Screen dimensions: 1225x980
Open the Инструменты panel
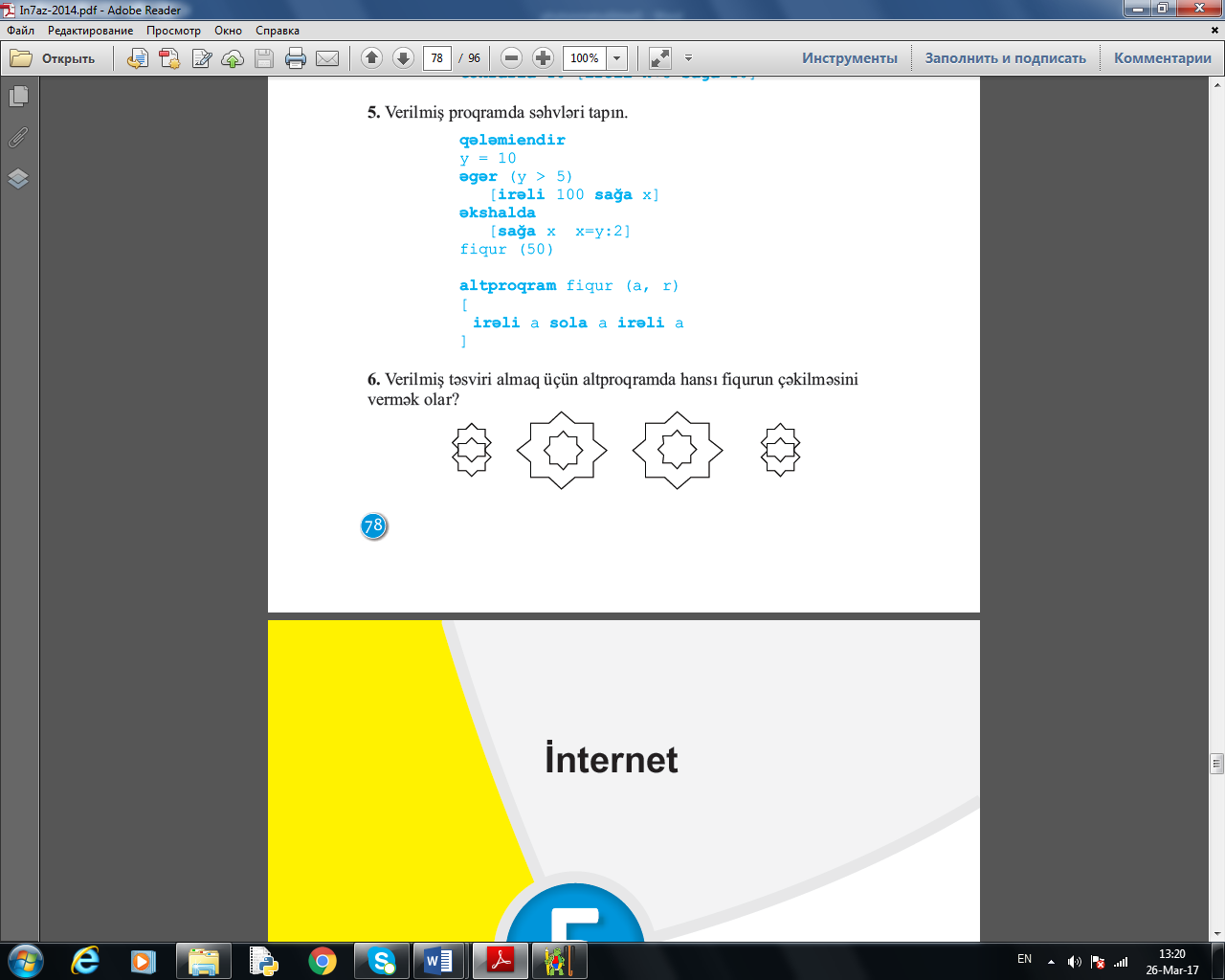pos(850,58)
